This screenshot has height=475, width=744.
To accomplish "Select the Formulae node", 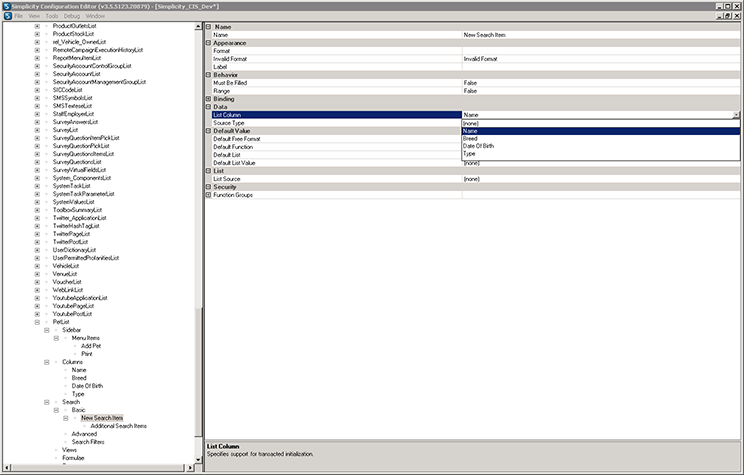I will (x=73, y=458).
